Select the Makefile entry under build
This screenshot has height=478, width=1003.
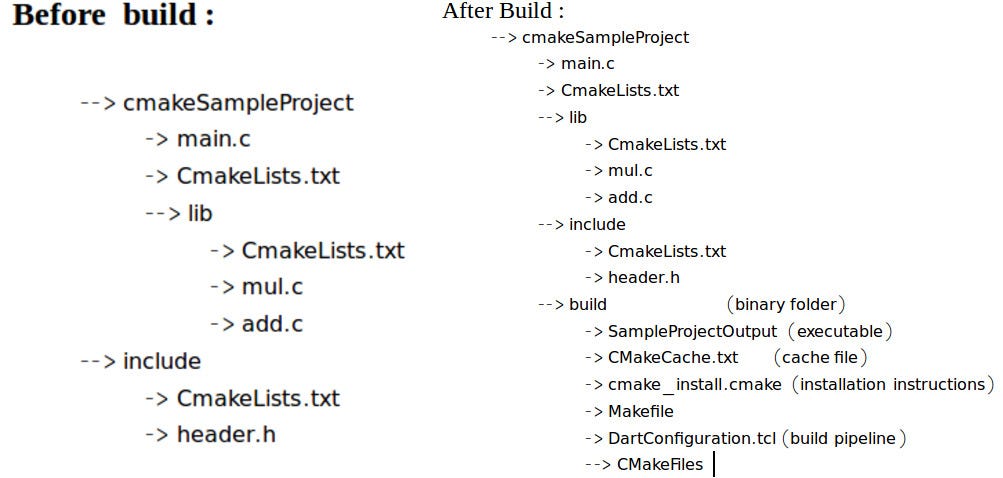[641, 411]
